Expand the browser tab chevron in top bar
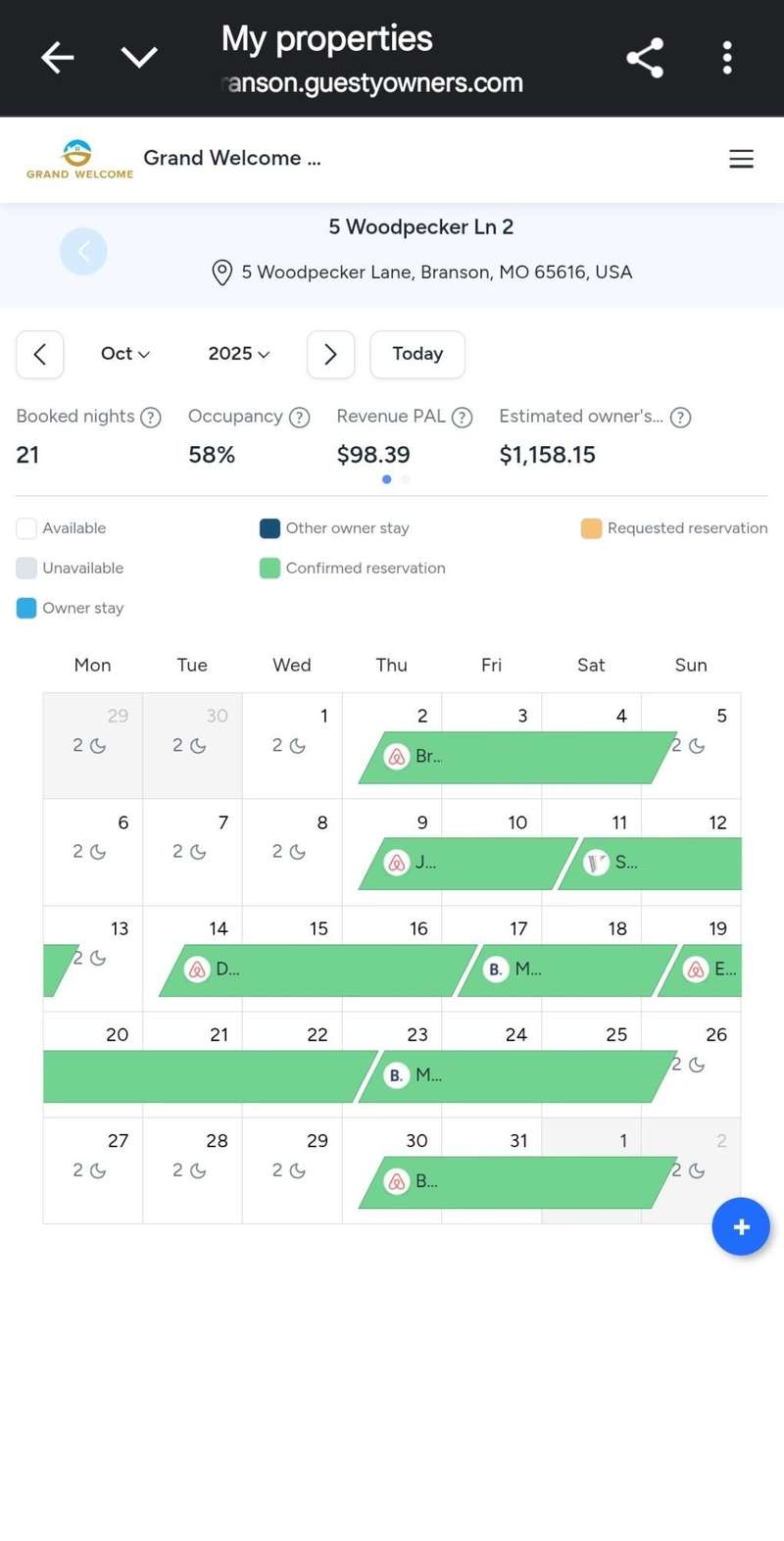 pyautogui.click(x=139, y=58)
